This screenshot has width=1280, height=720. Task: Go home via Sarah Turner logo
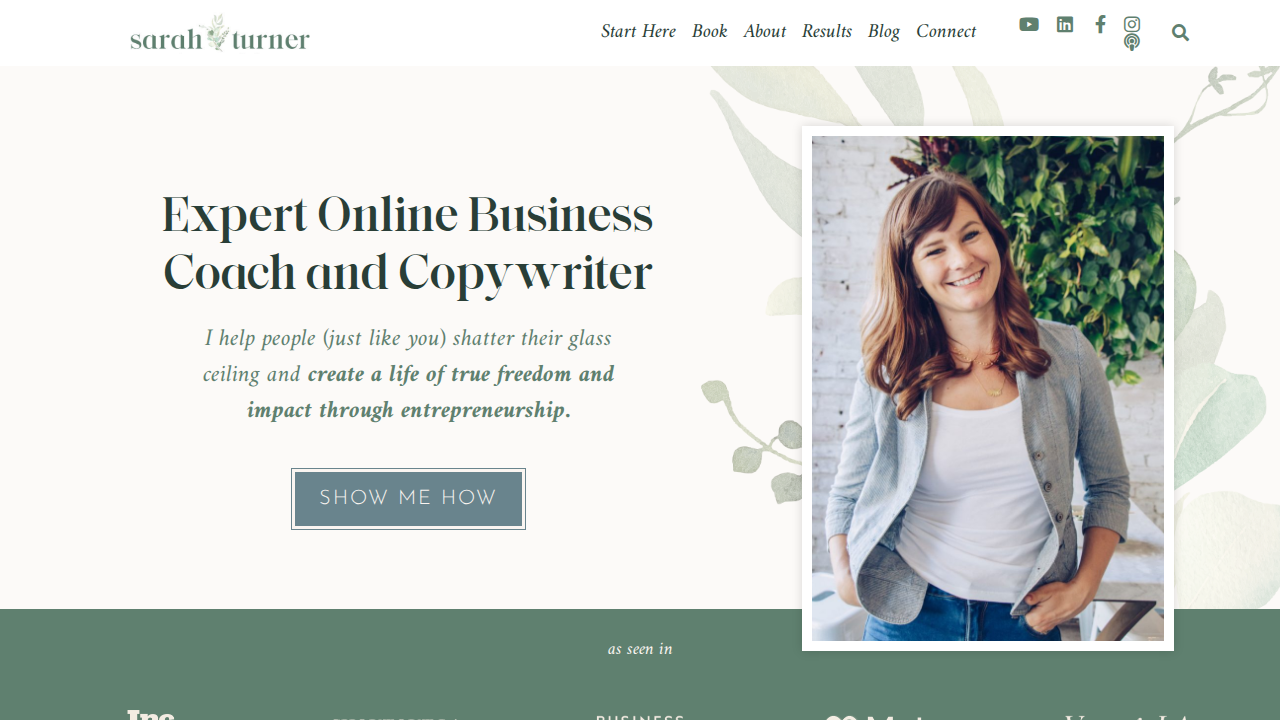coord(220,33)
